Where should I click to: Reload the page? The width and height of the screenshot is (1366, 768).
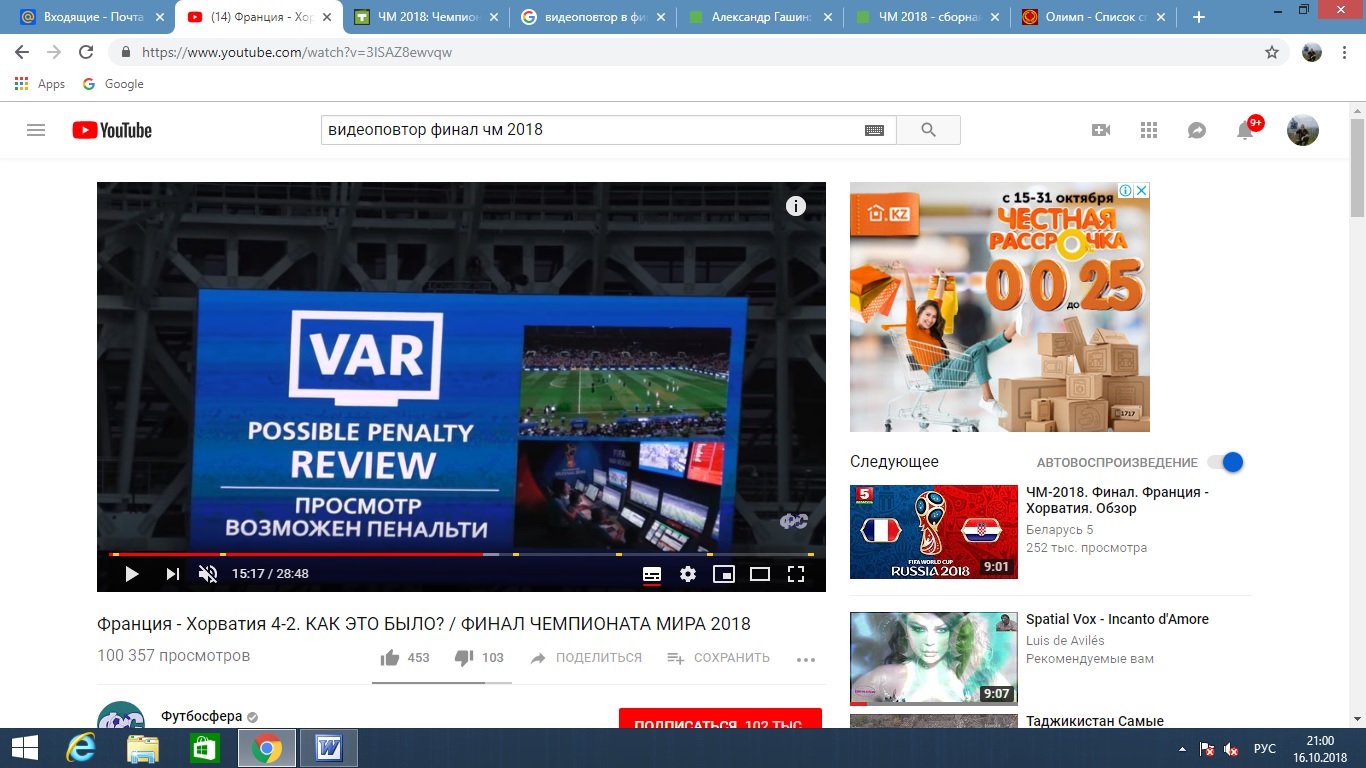86,52
